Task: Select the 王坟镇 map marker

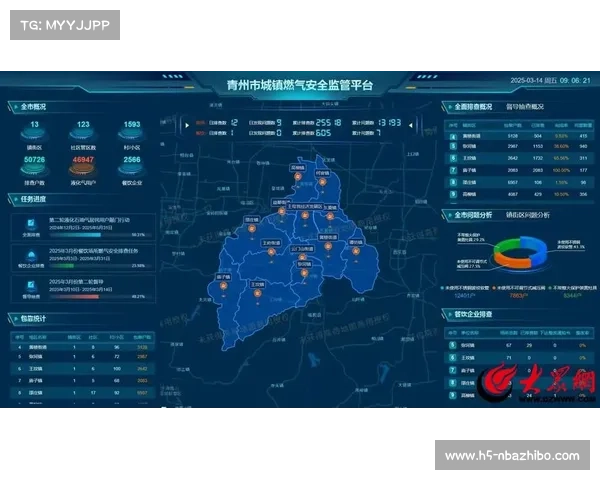Action: (x=258, y=294)
